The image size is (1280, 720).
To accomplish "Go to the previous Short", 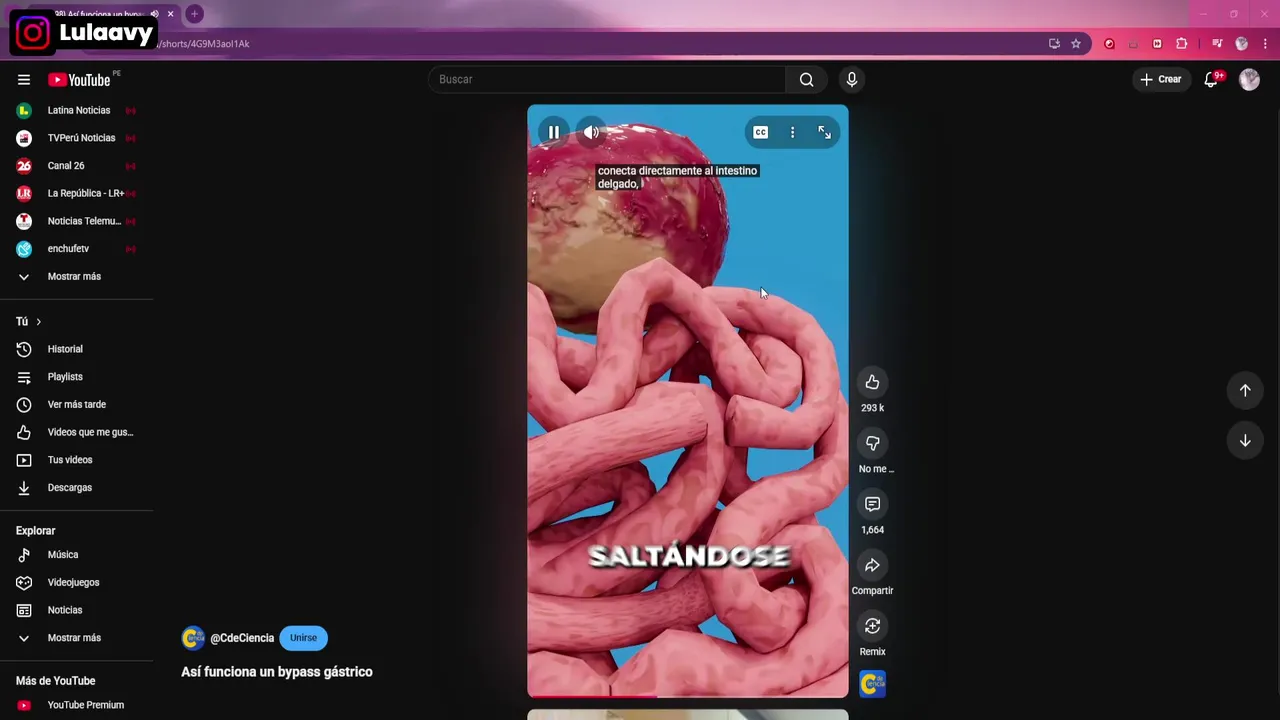I will [x=1245, y=390].
